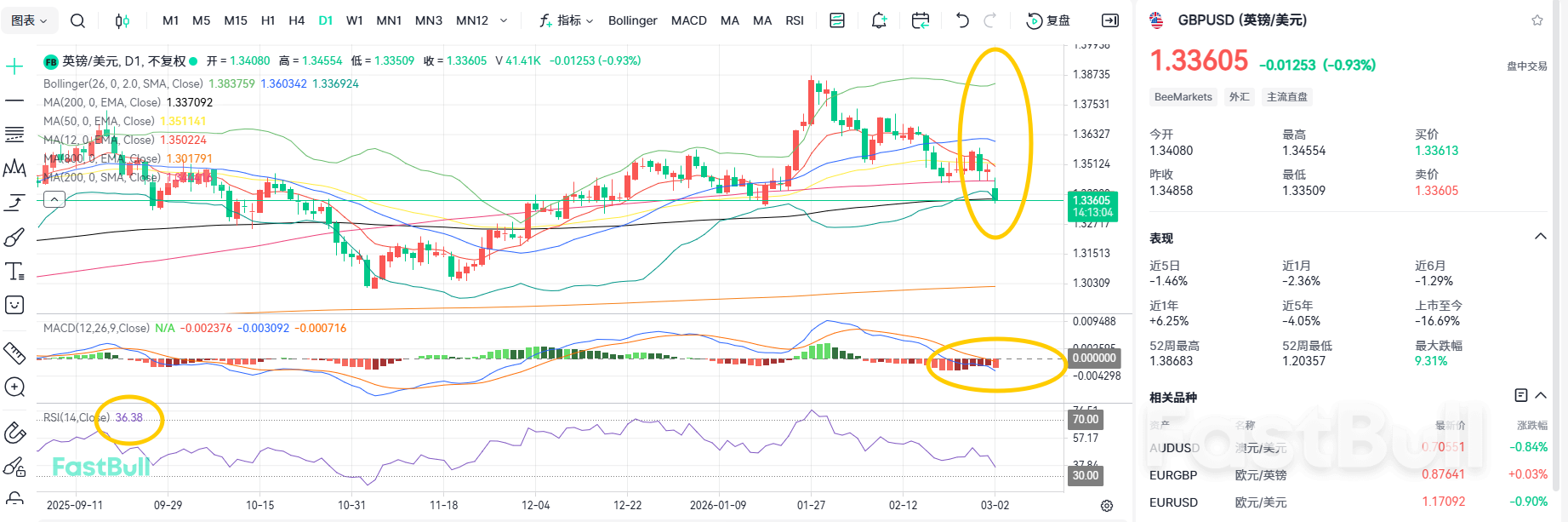This screenshot has width=1568, height=522.
Task: Choose the ruler measurement tool
Action: 14,352
